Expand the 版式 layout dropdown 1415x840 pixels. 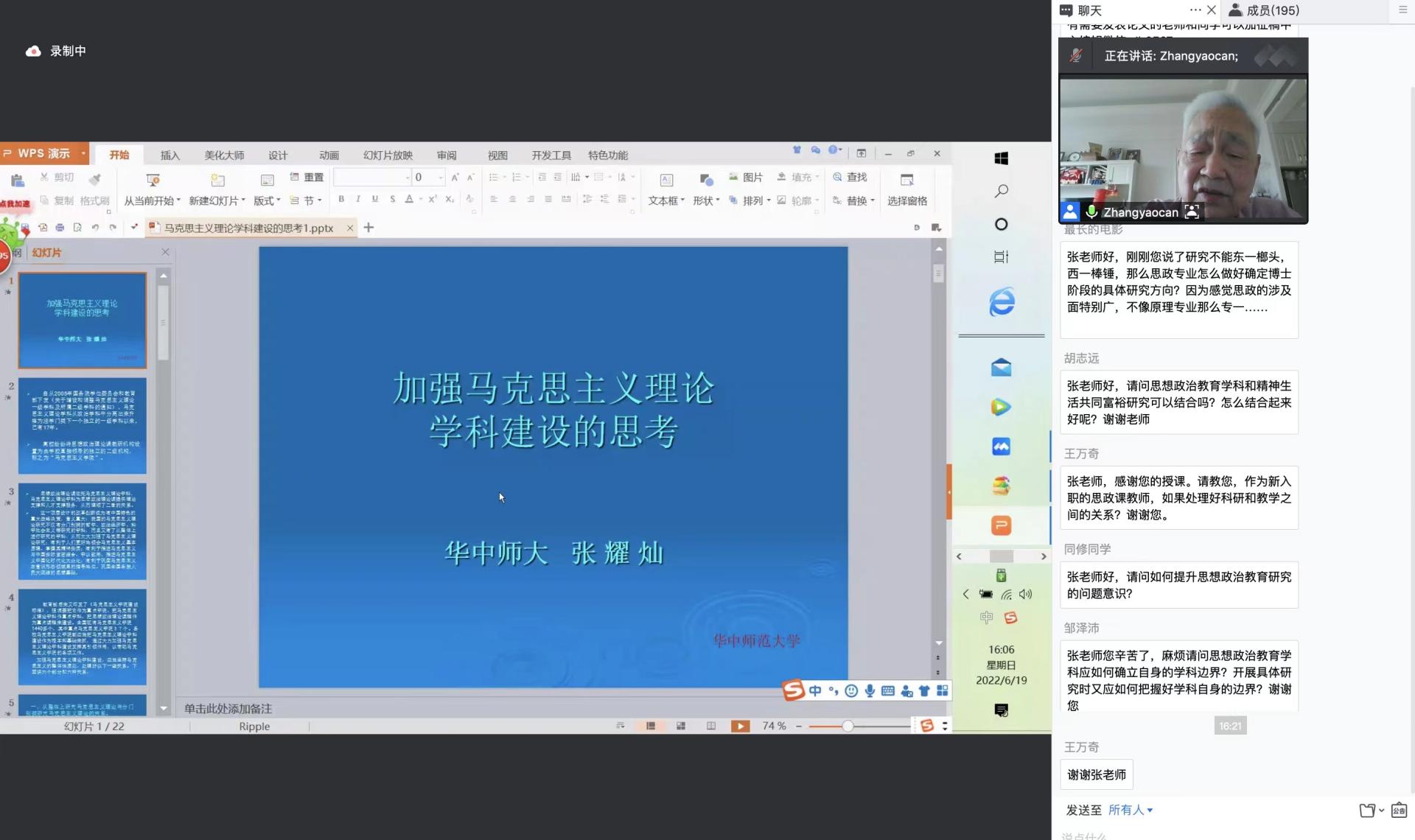tap(279, 200)
